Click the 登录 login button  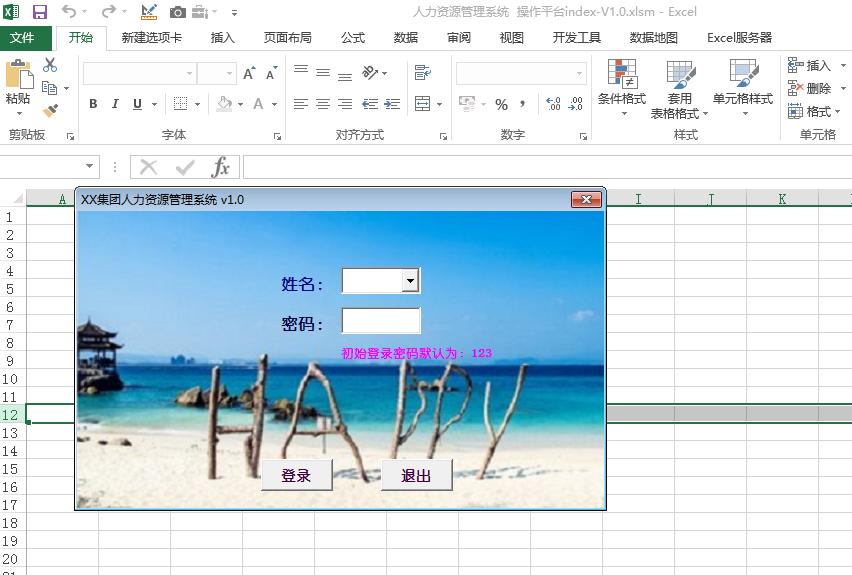297,476
